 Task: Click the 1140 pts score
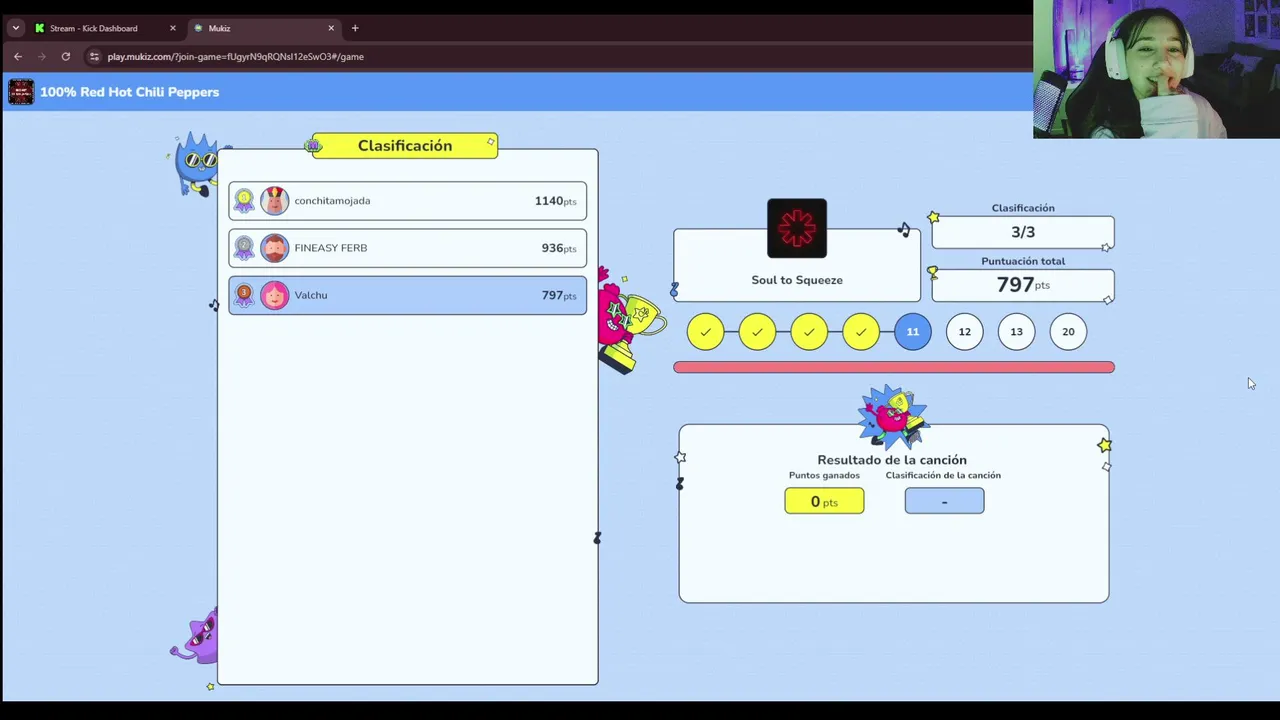(555, 201)
